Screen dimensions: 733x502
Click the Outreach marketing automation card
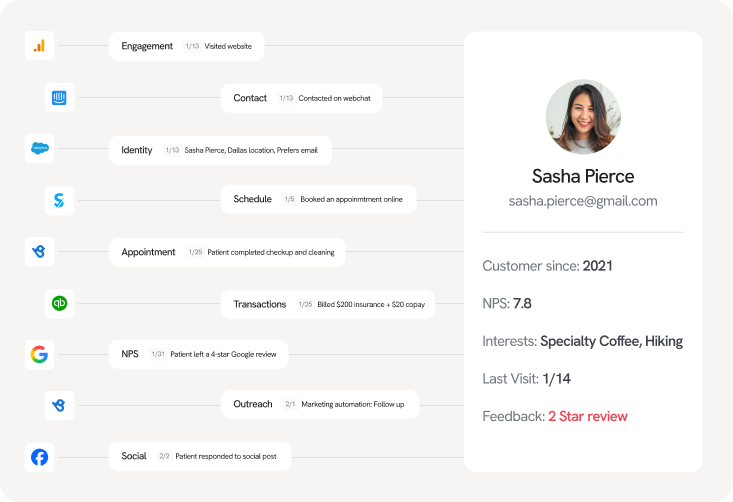320,404
